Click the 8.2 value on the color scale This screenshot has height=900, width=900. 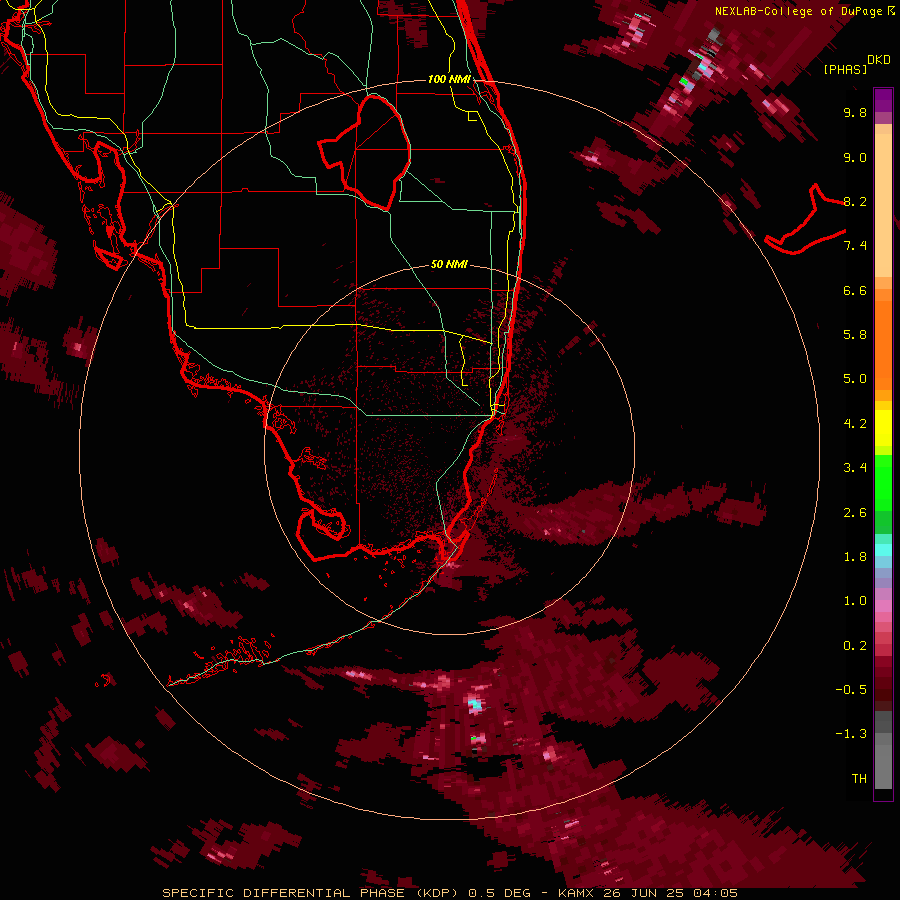pyautogui.click(x=855, y=201)
